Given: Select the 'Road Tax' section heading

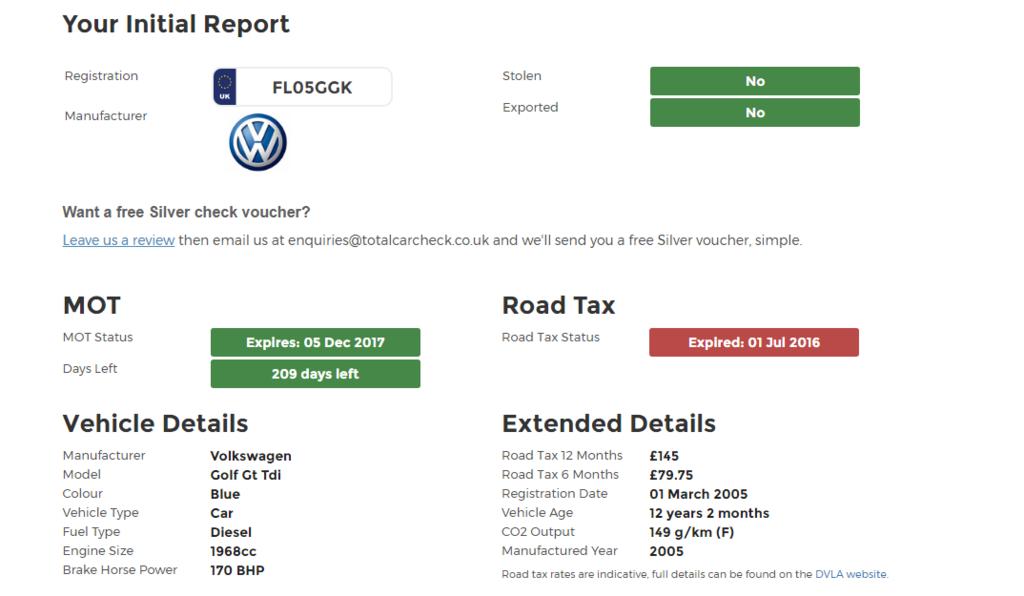Looking at the screenshot, I should point(558,305).
